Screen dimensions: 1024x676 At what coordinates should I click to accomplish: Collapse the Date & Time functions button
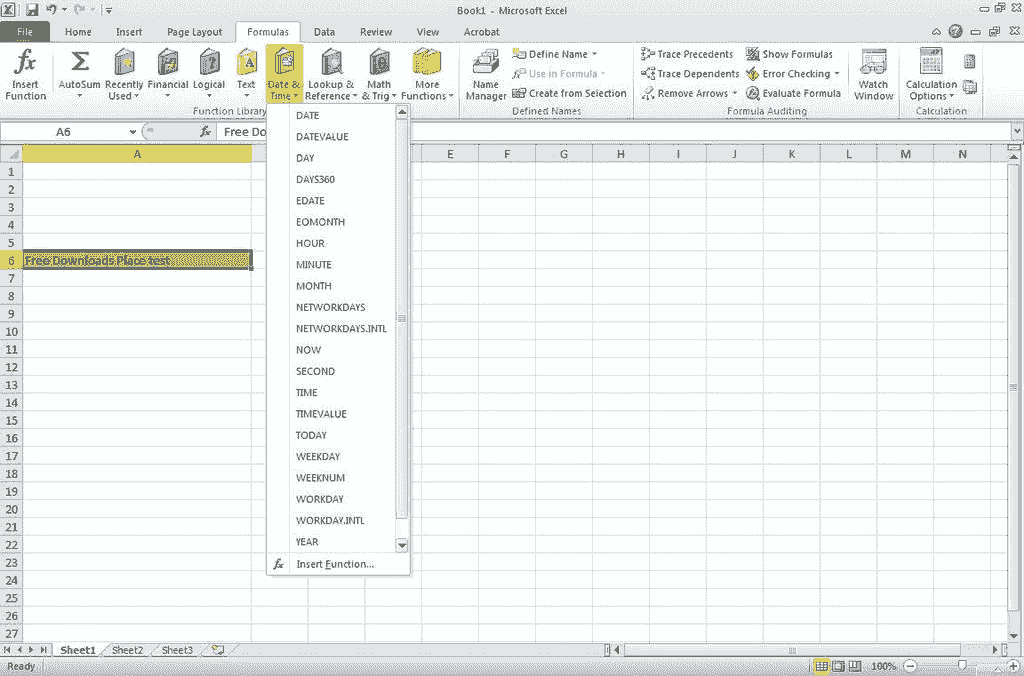[x=284, y=74]
